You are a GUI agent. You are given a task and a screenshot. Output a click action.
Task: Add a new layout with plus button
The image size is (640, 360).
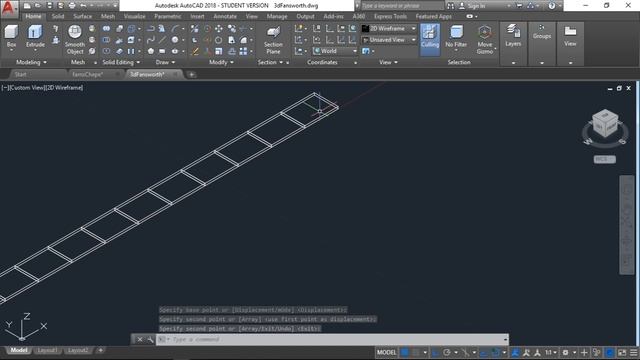(100, 351)
